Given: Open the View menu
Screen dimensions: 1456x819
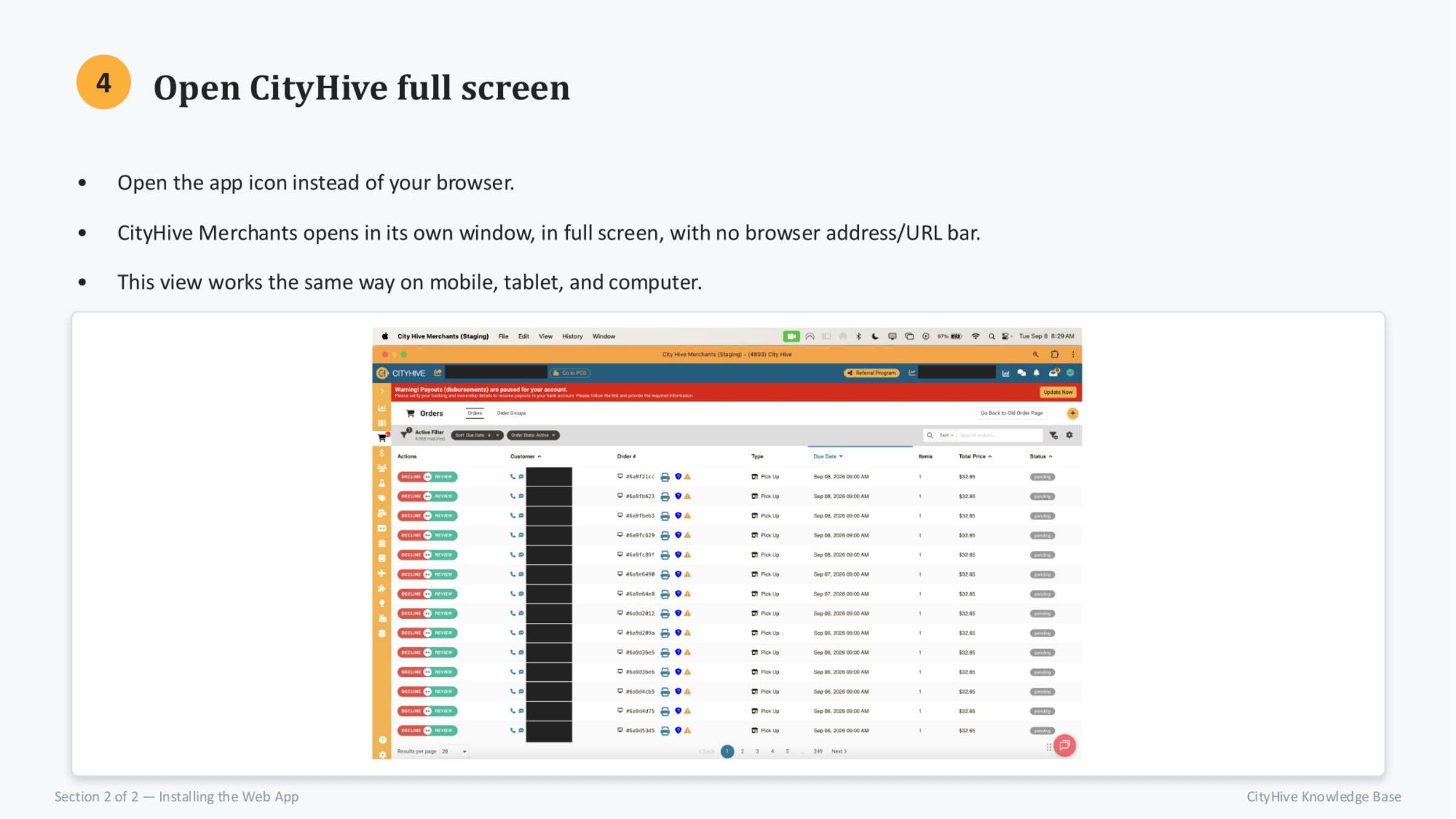Looking at the screenshot, I should coord(545,336).
